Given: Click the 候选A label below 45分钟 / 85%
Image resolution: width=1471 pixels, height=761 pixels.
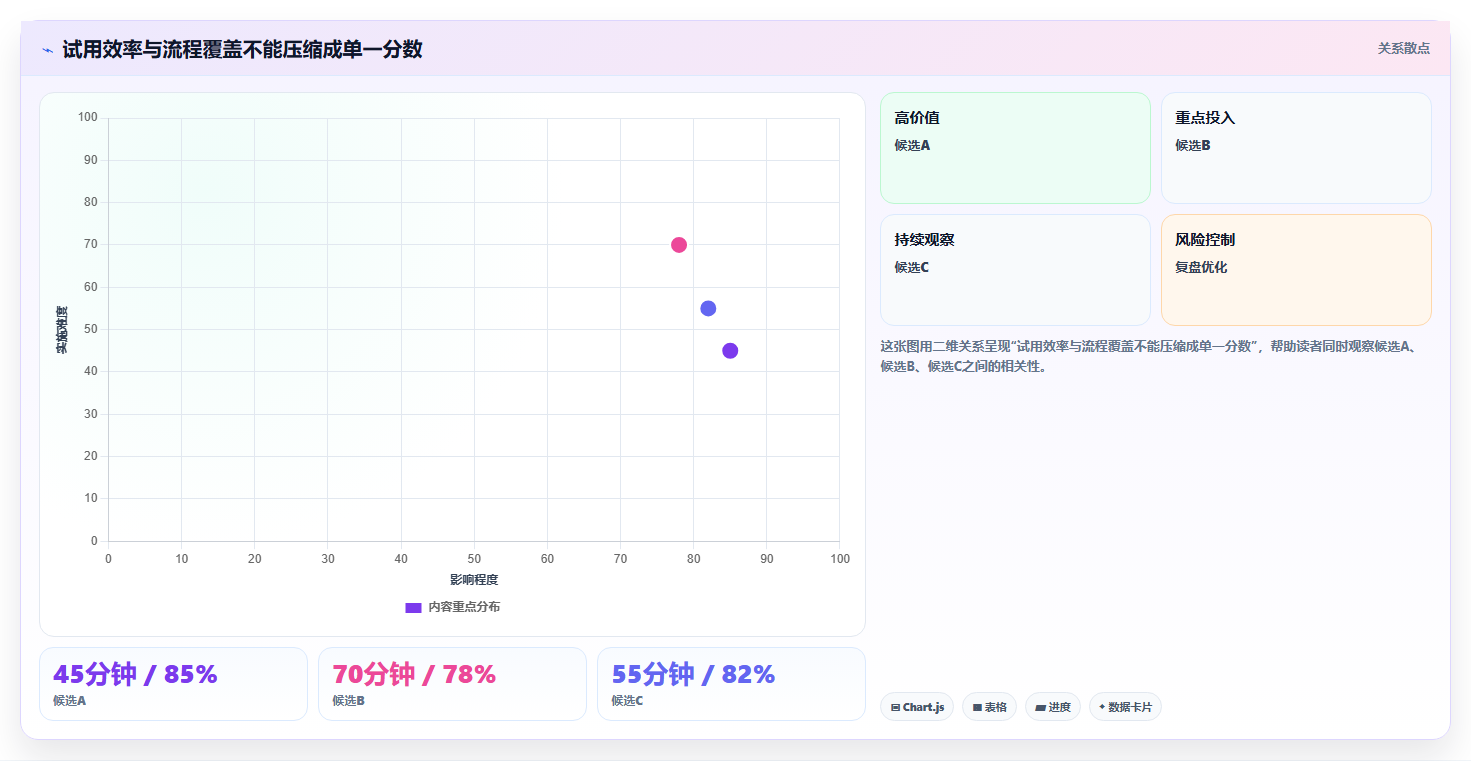Looking at the screenshot, I should tap(70, 701).
